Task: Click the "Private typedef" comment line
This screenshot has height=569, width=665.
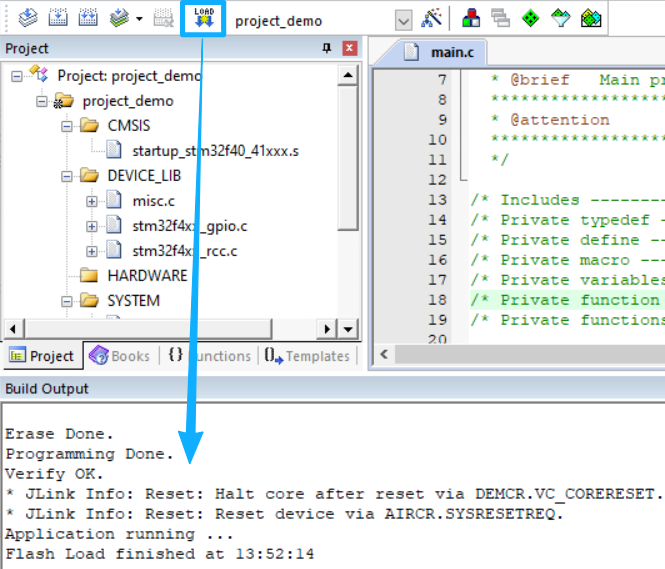Action: [x=575, y=220]
